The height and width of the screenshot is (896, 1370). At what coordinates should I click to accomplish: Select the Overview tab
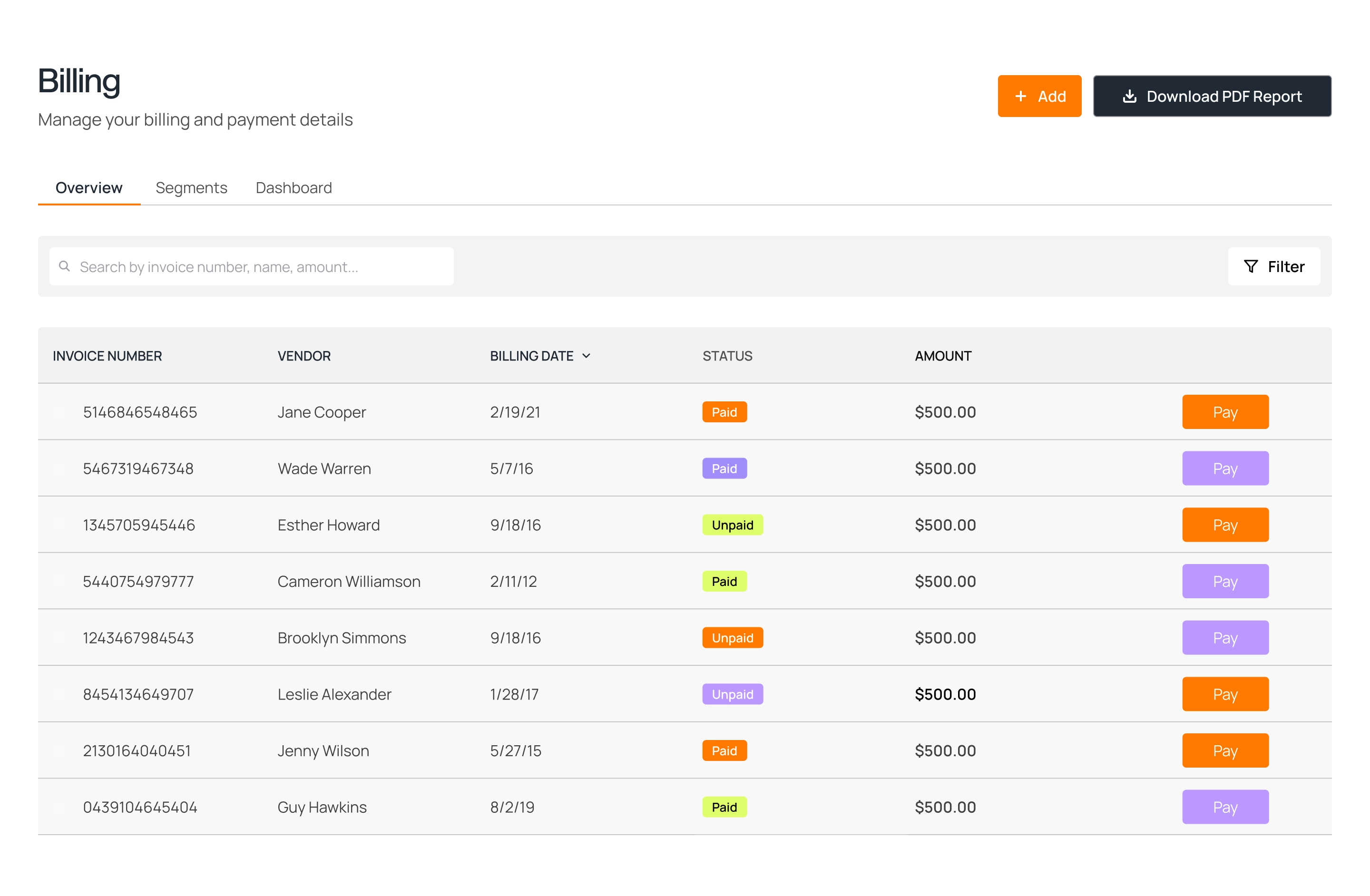(x=88, y=187)
